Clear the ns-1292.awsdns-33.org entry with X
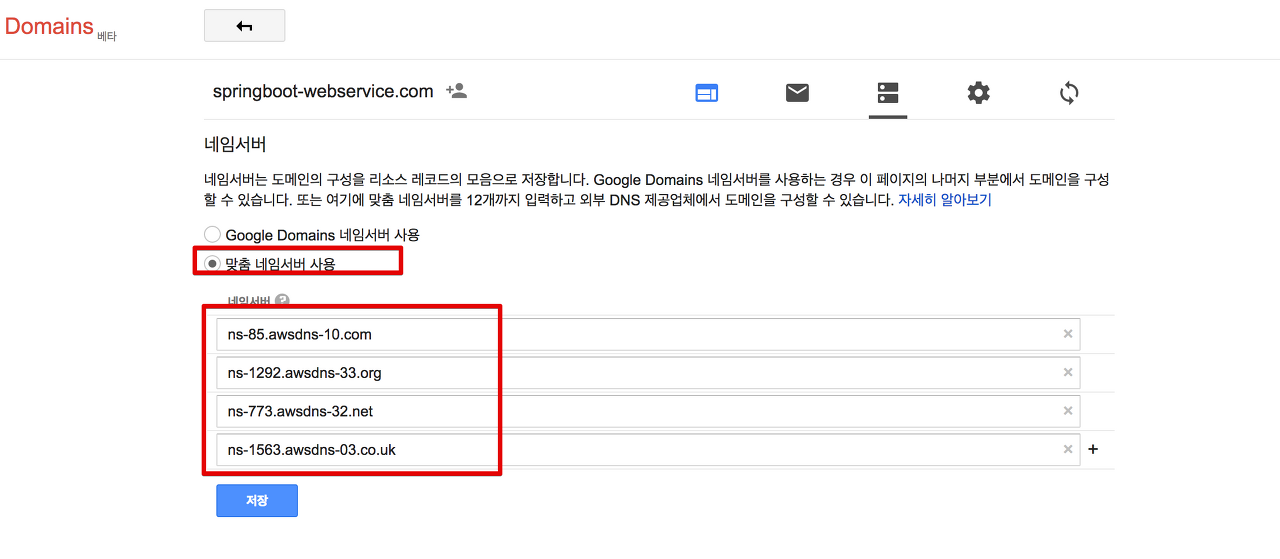This screenshot has width=1280, height=559. pyautogui.click(x=1068, y=373)
